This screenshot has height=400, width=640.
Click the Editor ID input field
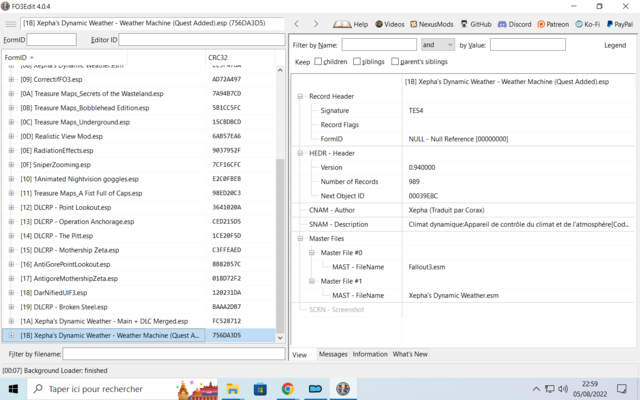tap(202, 40)
